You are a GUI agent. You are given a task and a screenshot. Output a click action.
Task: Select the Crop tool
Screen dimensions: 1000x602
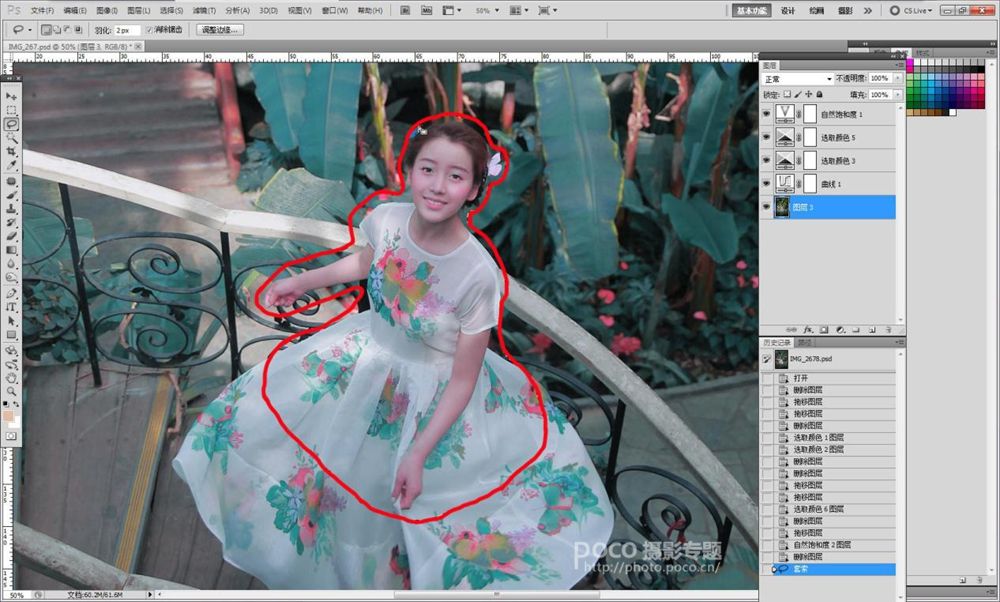(x=11, y=151)
